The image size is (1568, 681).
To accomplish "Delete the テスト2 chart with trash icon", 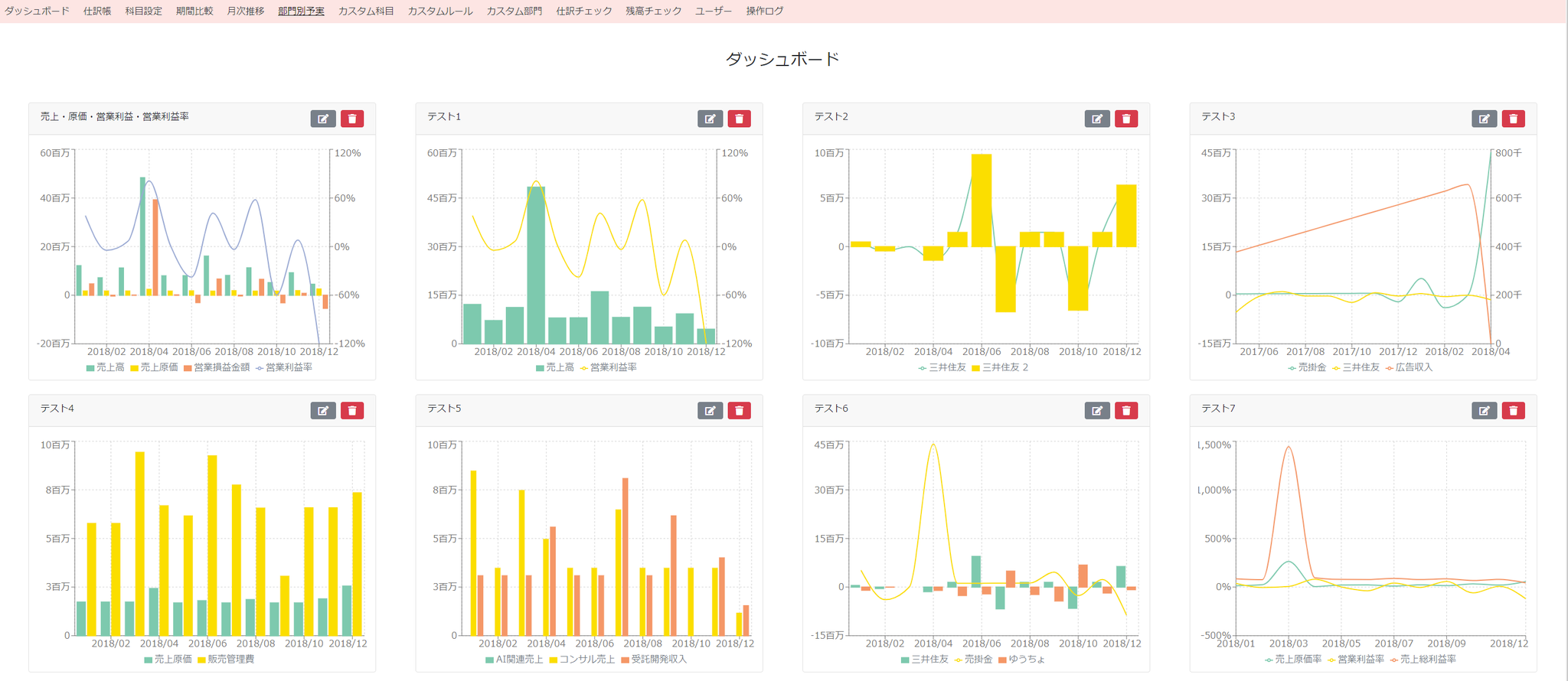I will 1126,119.
